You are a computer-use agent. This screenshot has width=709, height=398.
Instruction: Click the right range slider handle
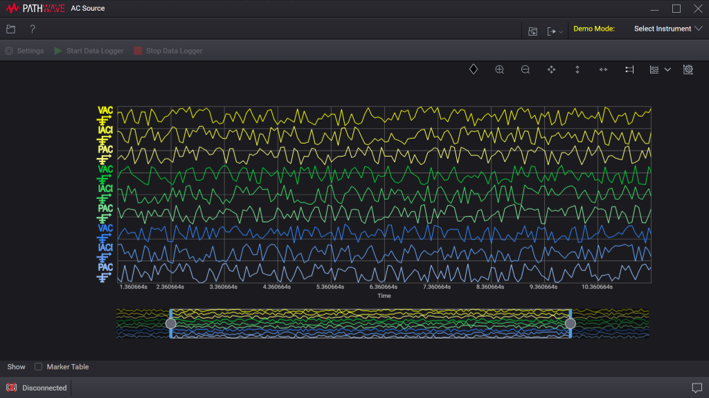pos(570,323)
